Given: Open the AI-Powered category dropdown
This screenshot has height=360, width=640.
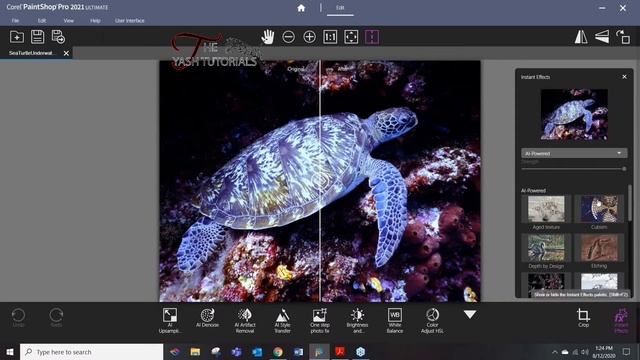Looking at the screenshot, I should 574,153.
